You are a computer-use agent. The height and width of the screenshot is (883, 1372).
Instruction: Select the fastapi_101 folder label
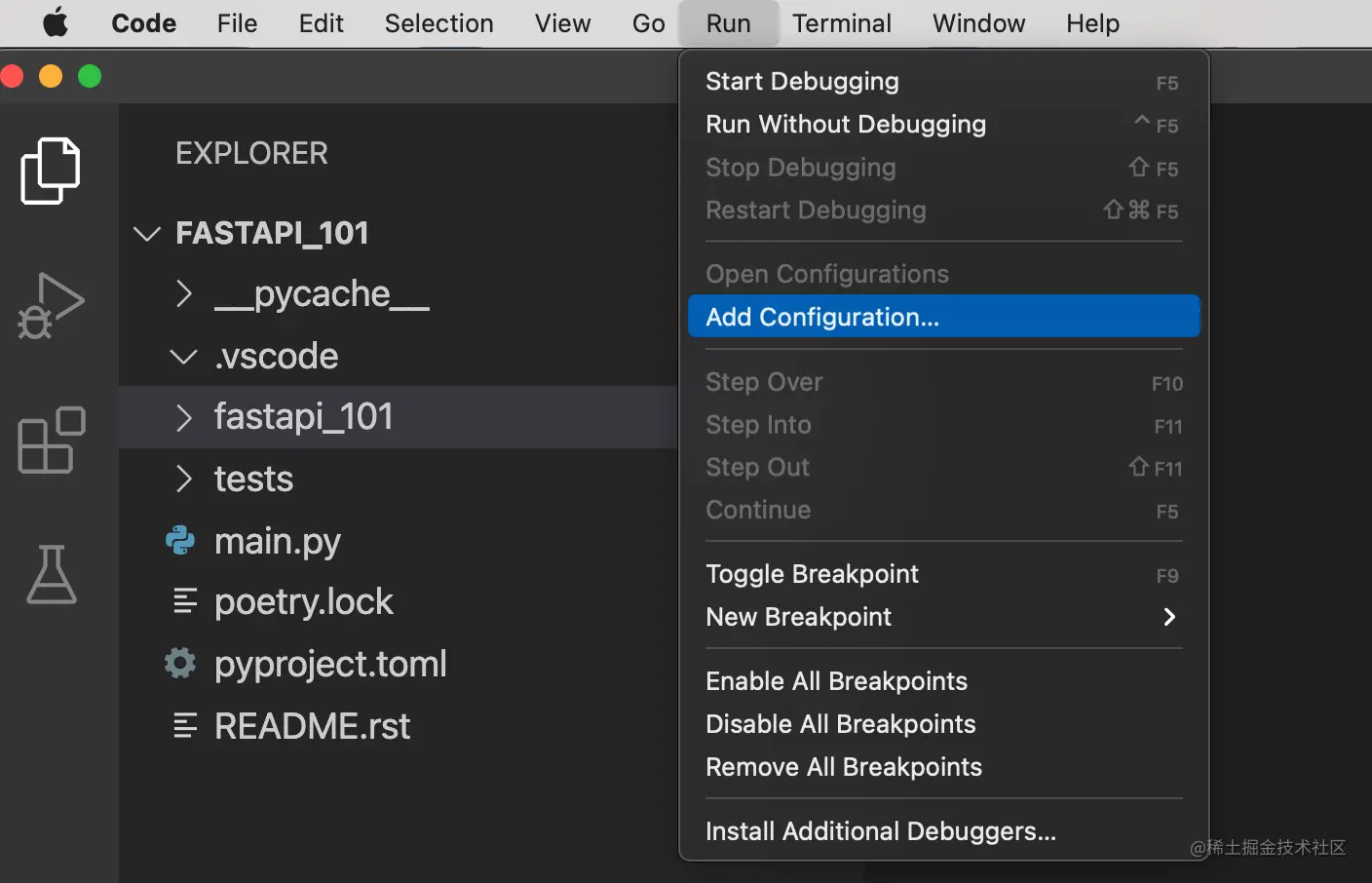point(303,417)
